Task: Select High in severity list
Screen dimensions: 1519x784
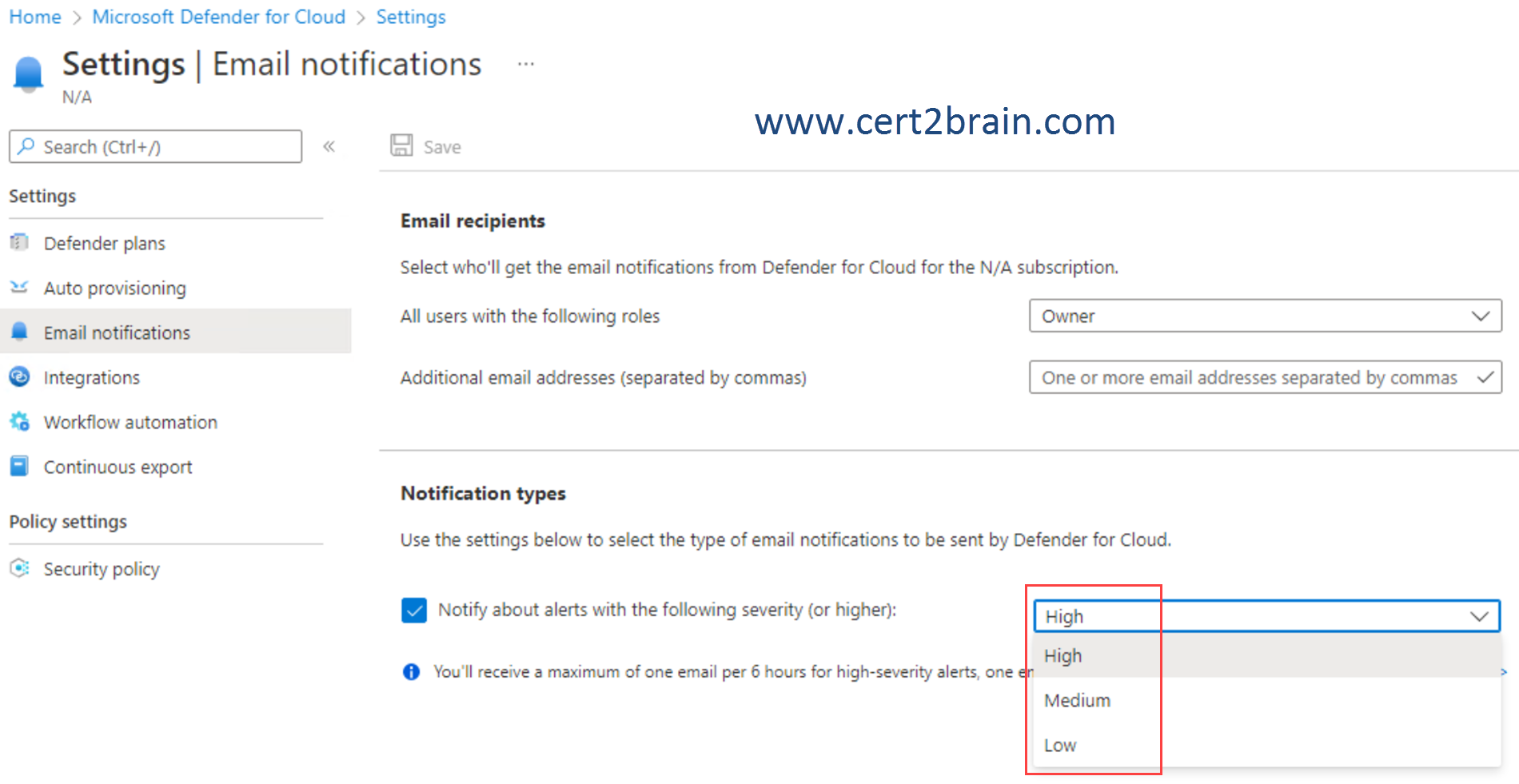Action: click(1266, 655)
